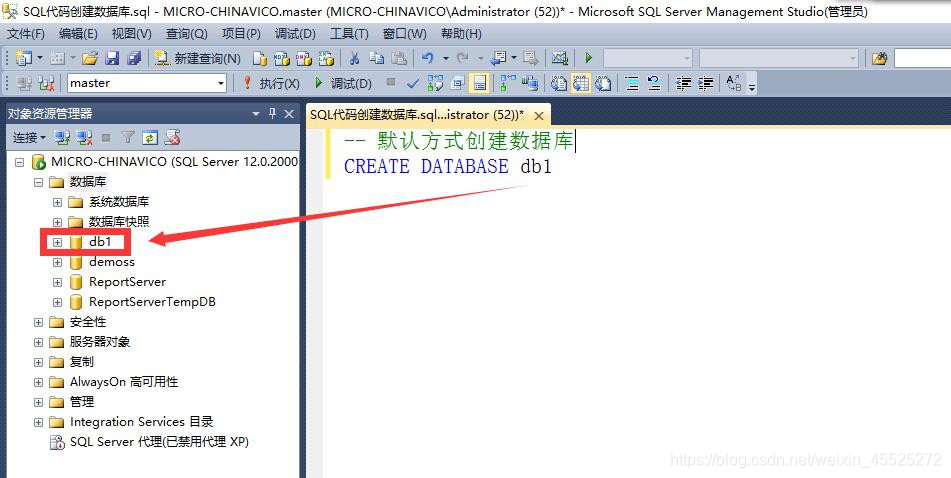This screenshot has height=478, width=951.
Task: Click the find text input field in toolbar
Action: click(x=922, y=58)
